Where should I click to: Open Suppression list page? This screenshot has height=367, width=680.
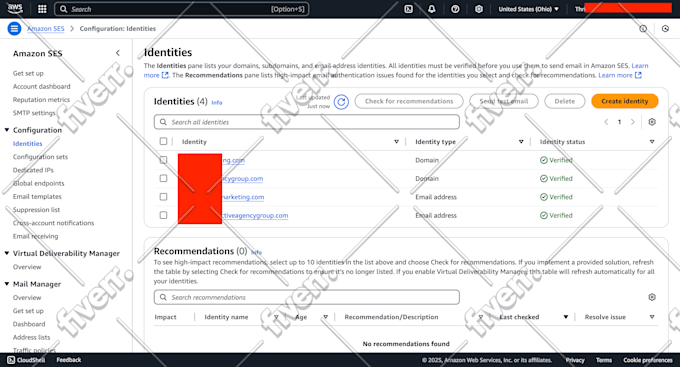click(36, 210)
